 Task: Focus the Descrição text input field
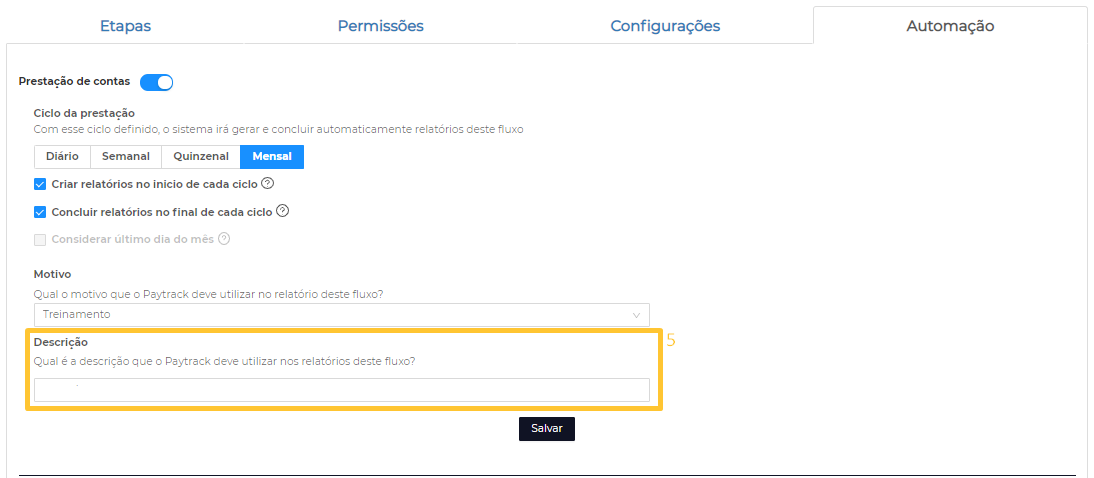pos(342,390)
